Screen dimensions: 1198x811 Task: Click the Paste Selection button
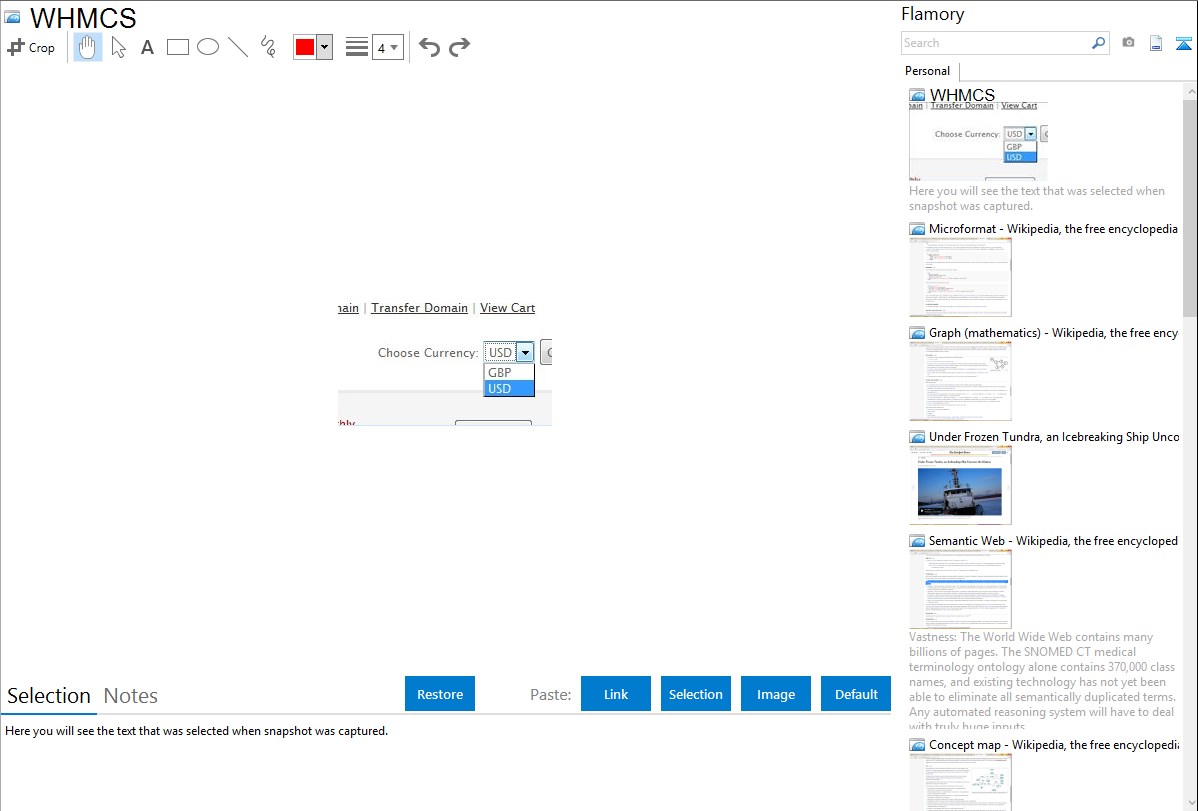click(x=695, y=693)
